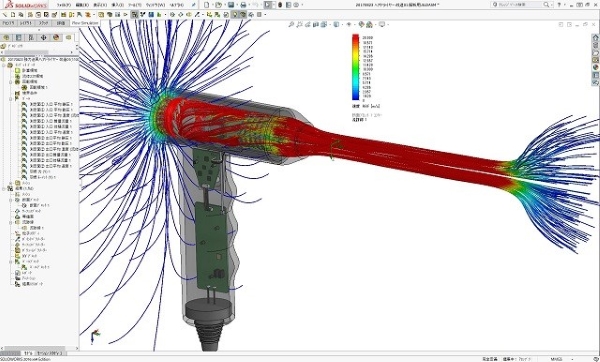
Task: Toggle the highlighted lightbulb icon in the Flow Simulation toolbar
Action: (x=235, y=15)
